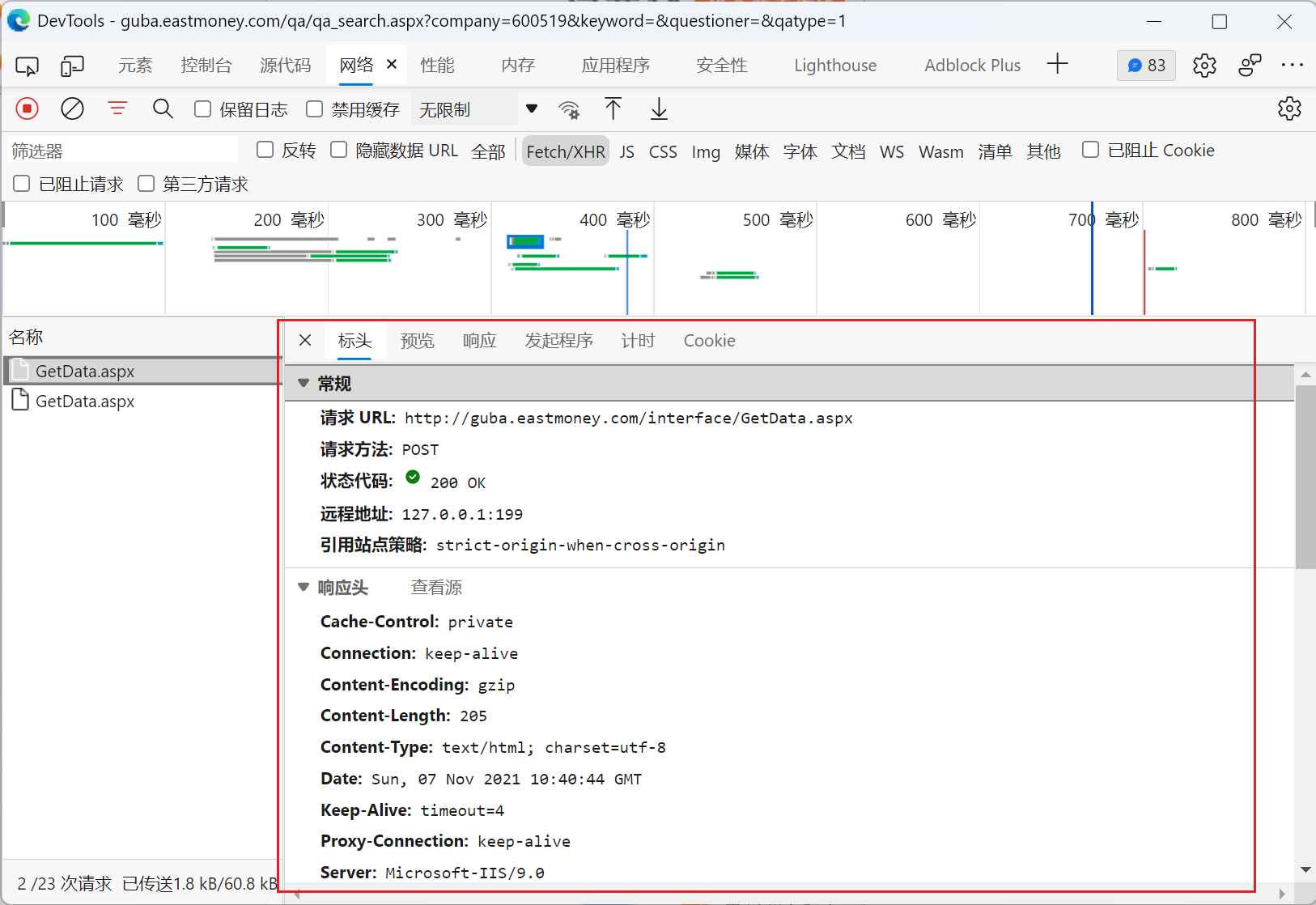The width and height of the screenshot is (1316, 905).
Task: Select the first GetData.aspx request
Action: [142, 371]
